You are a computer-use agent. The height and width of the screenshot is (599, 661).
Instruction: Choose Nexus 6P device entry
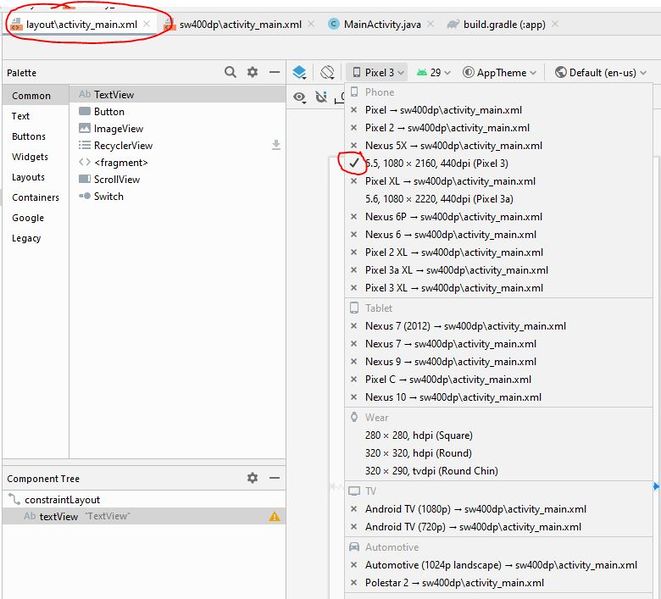(499, 217)
